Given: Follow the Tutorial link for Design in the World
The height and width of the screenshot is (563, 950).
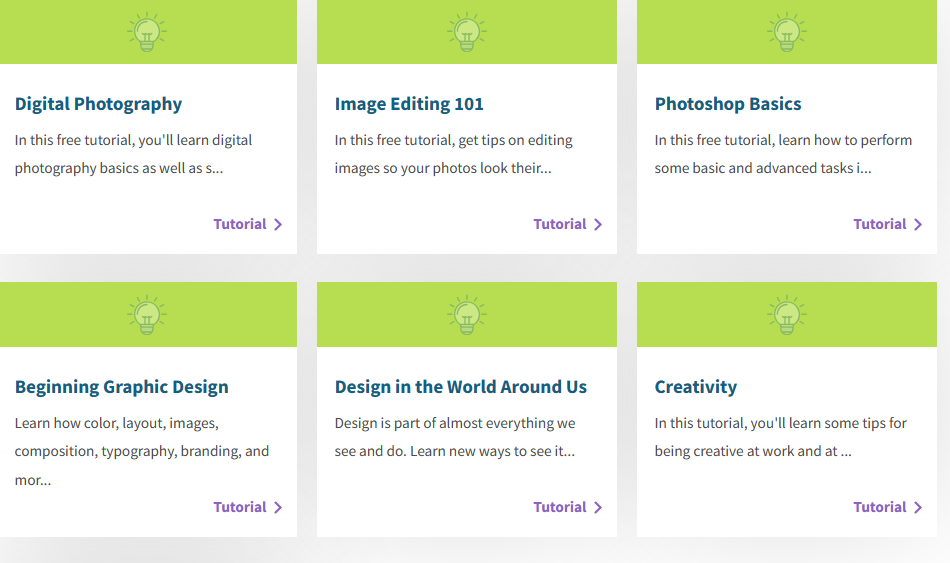Looking at the screenshot, I should tap(560, 507).
